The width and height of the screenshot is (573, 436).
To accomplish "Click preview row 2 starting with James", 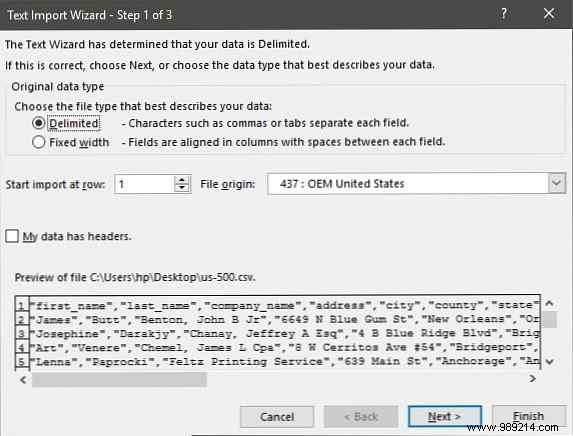I will (277, 319).
